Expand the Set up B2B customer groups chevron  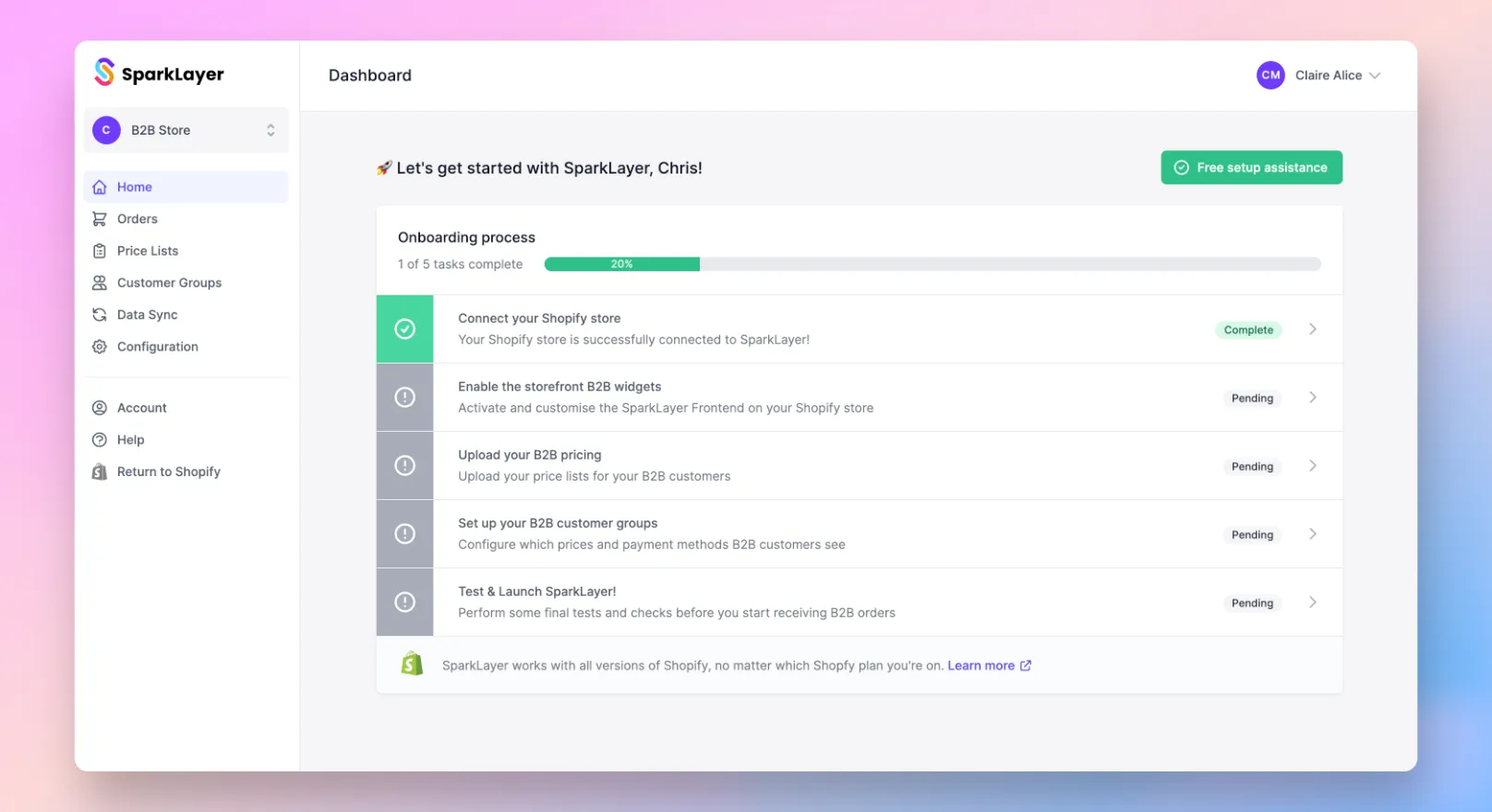pos(1312,534)
